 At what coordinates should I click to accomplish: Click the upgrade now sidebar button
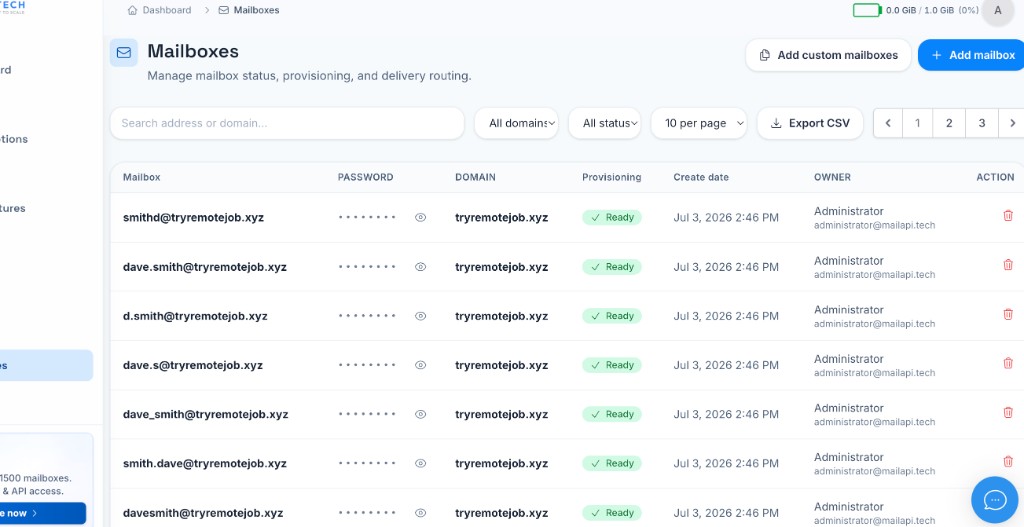click(x=42, y=513)
